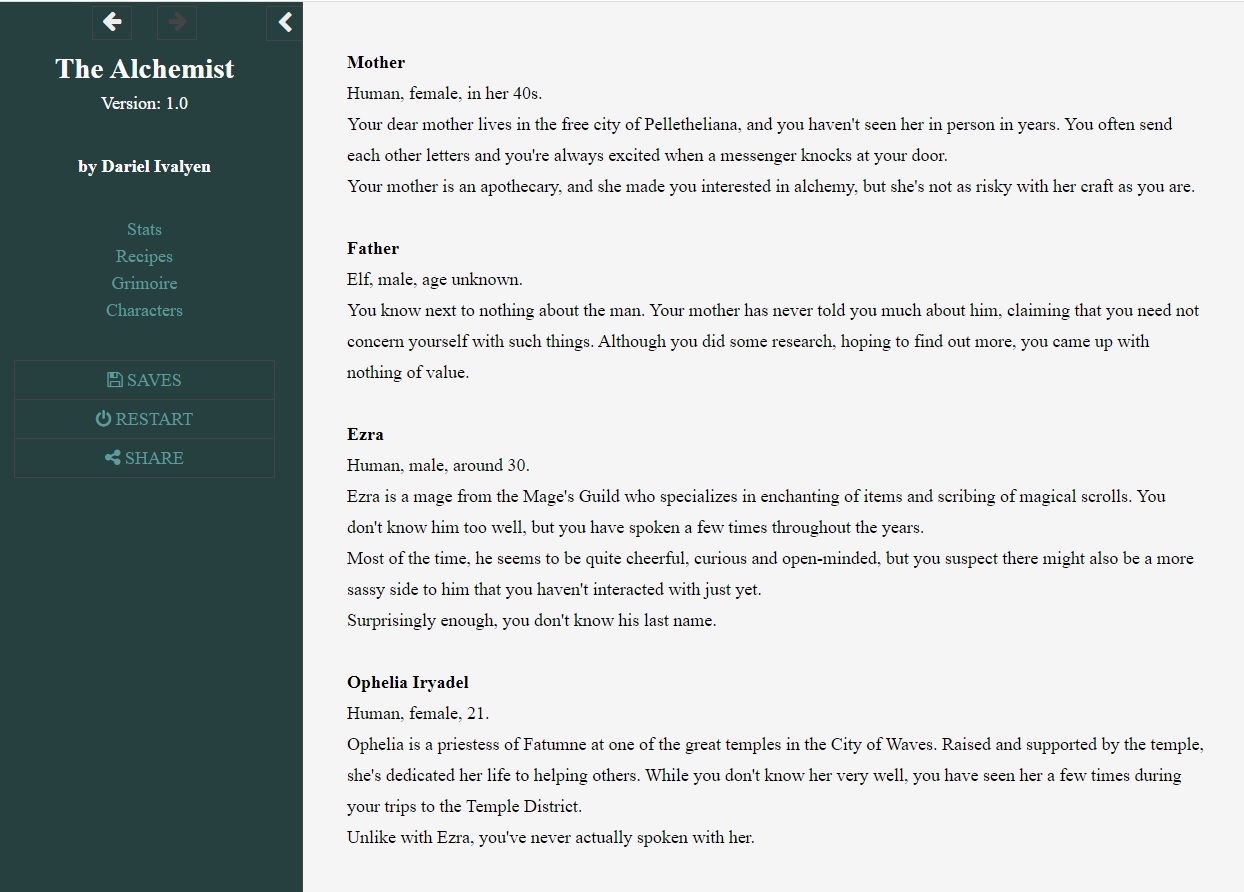This screenshot has height=892, width=1244.
Task: Open the Recipes page
Action: click(x=144, y=257)
